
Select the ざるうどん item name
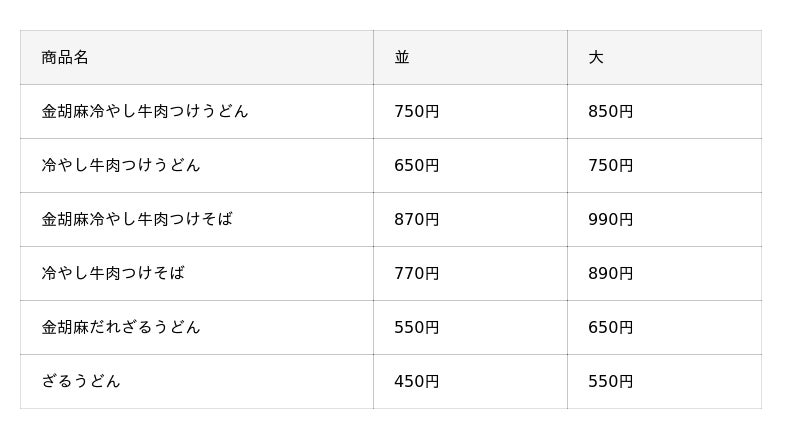(81, 381)
